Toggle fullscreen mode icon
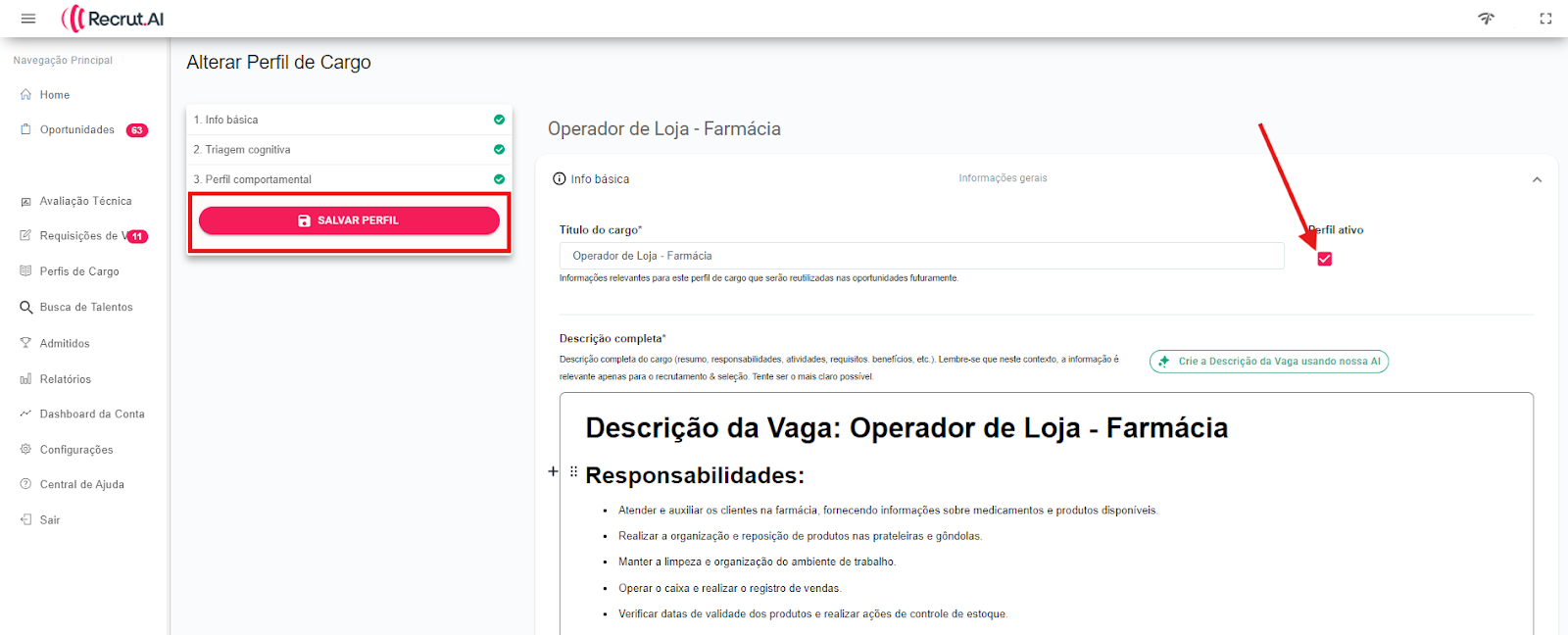The image size is (1568, 635). (1545, 19)
